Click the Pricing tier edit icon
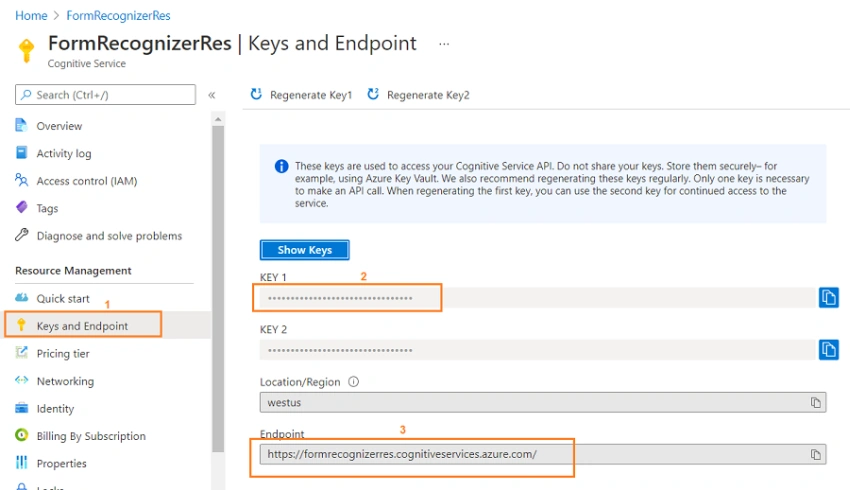Screen dimensions: 850x490 [21, 352]
